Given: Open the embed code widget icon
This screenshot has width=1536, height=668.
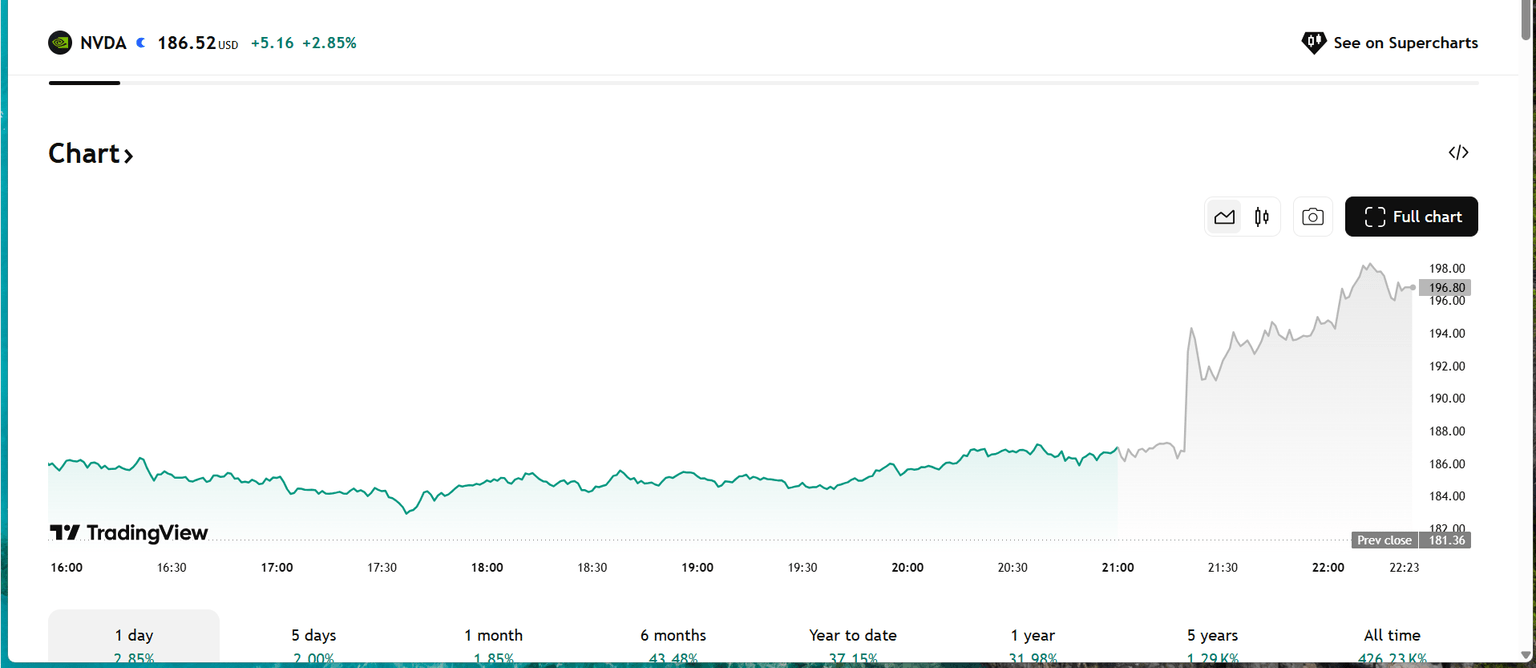Looking at the screenshot, I should (x=1458, y=153).
